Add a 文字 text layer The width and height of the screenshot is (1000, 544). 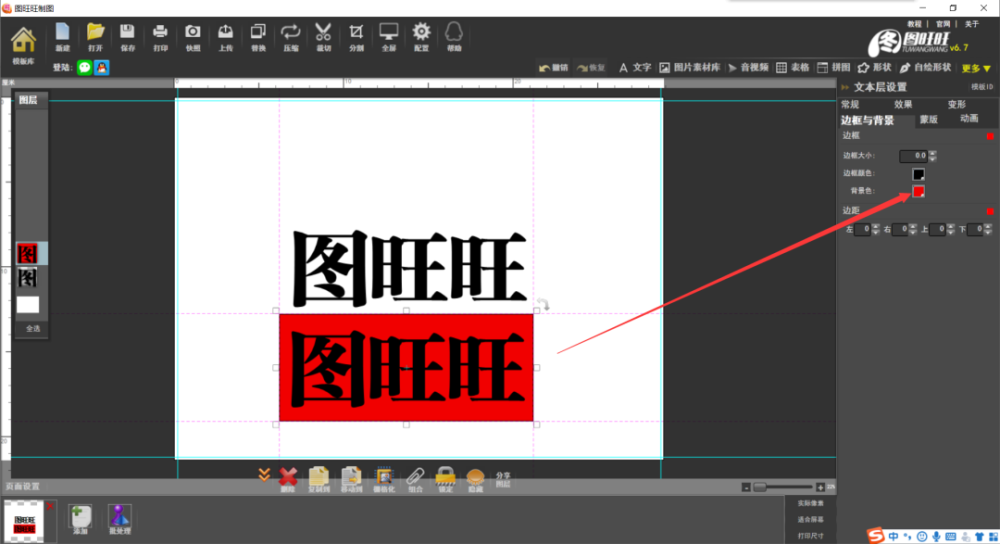[x=635, y=68]
